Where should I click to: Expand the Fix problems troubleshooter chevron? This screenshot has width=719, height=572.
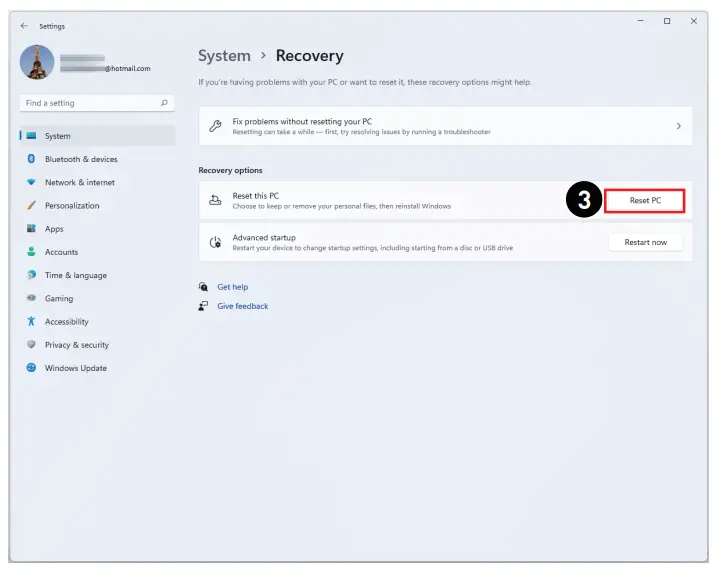point(678,126)
